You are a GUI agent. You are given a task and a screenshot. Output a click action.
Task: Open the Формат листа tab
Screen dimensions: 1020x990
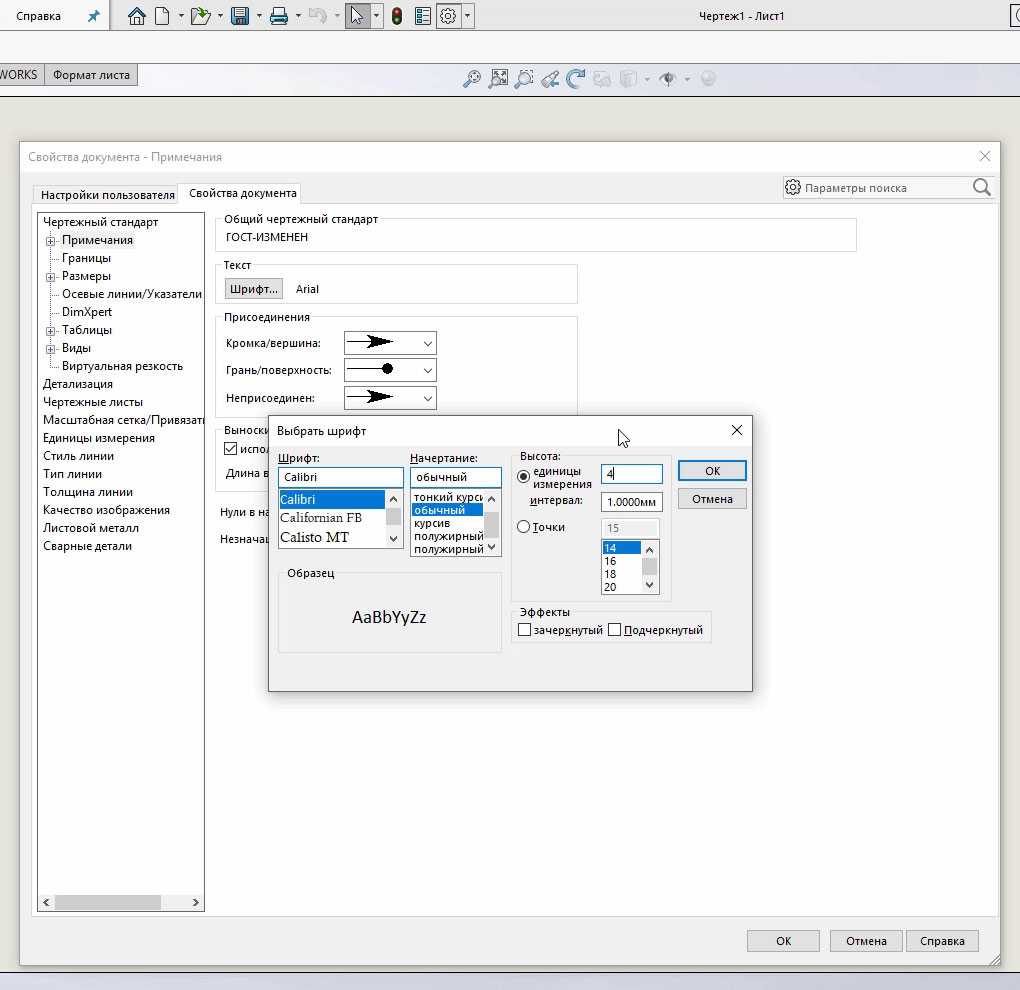[91, 75]
